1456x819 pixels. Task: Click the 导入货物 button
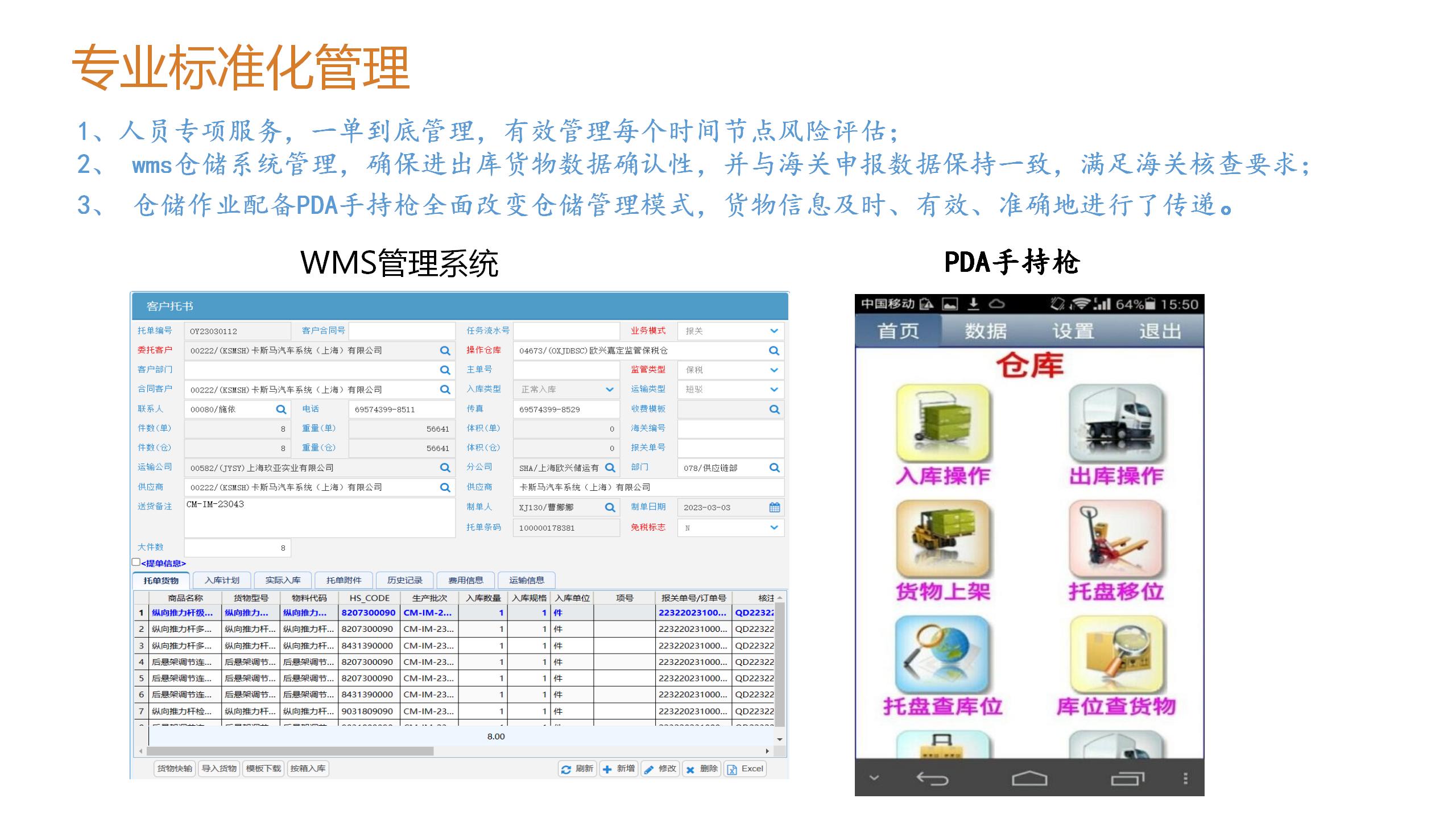219,768
